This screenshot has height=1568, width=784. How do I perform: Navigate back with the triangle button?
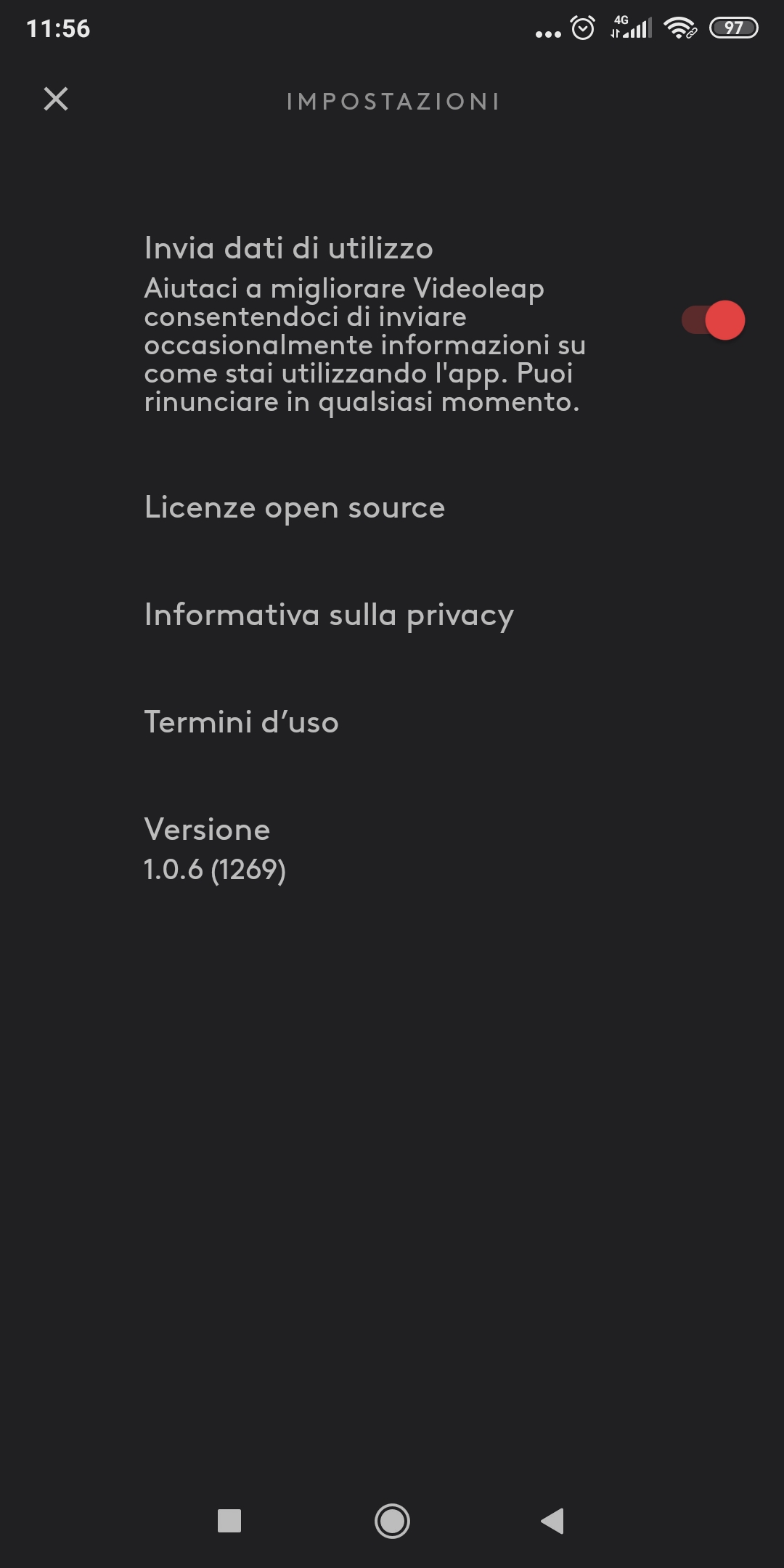553,1521
